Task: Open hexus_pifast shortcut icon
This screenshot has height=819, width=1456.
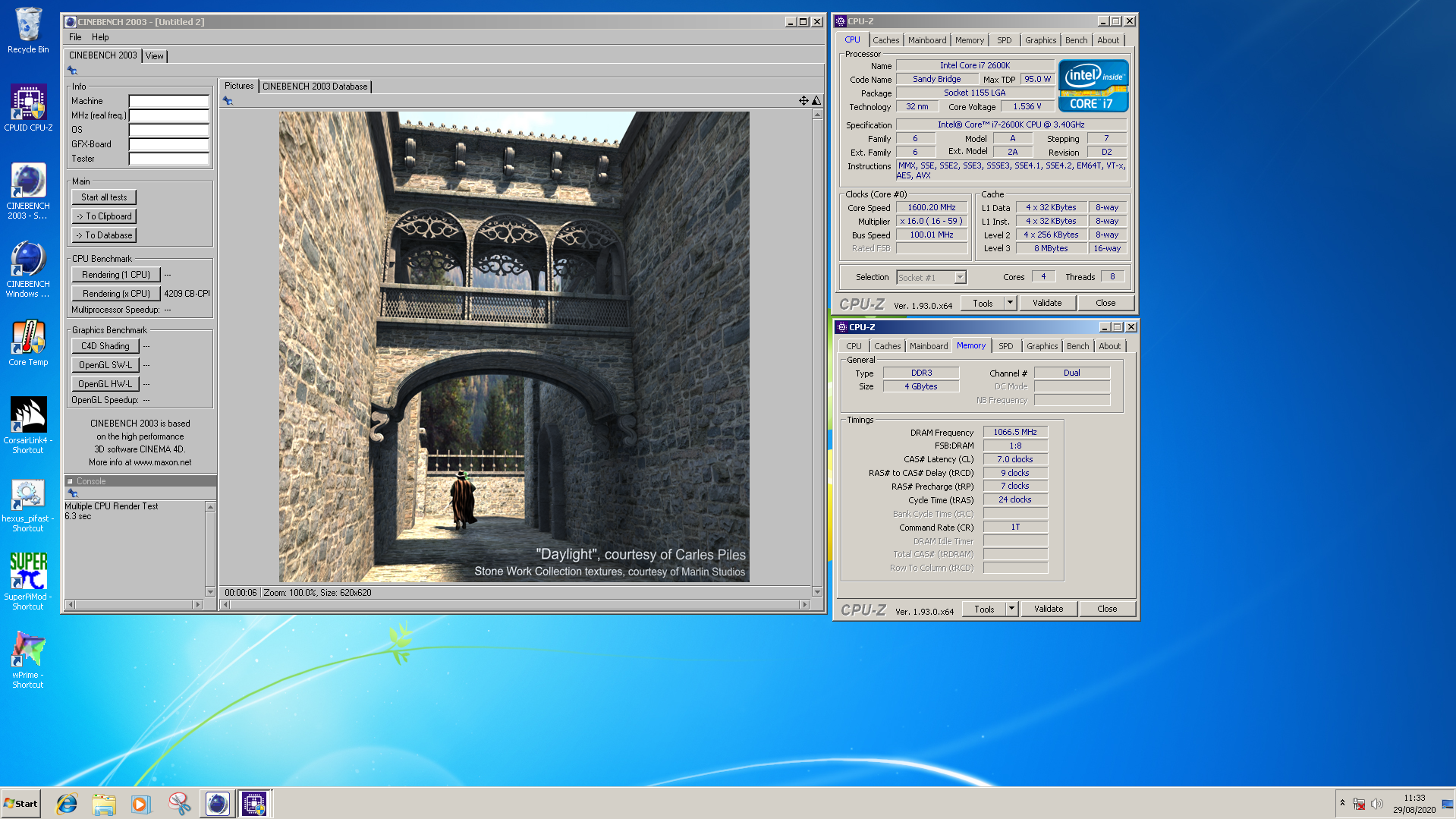Action: tap(28, 505)
